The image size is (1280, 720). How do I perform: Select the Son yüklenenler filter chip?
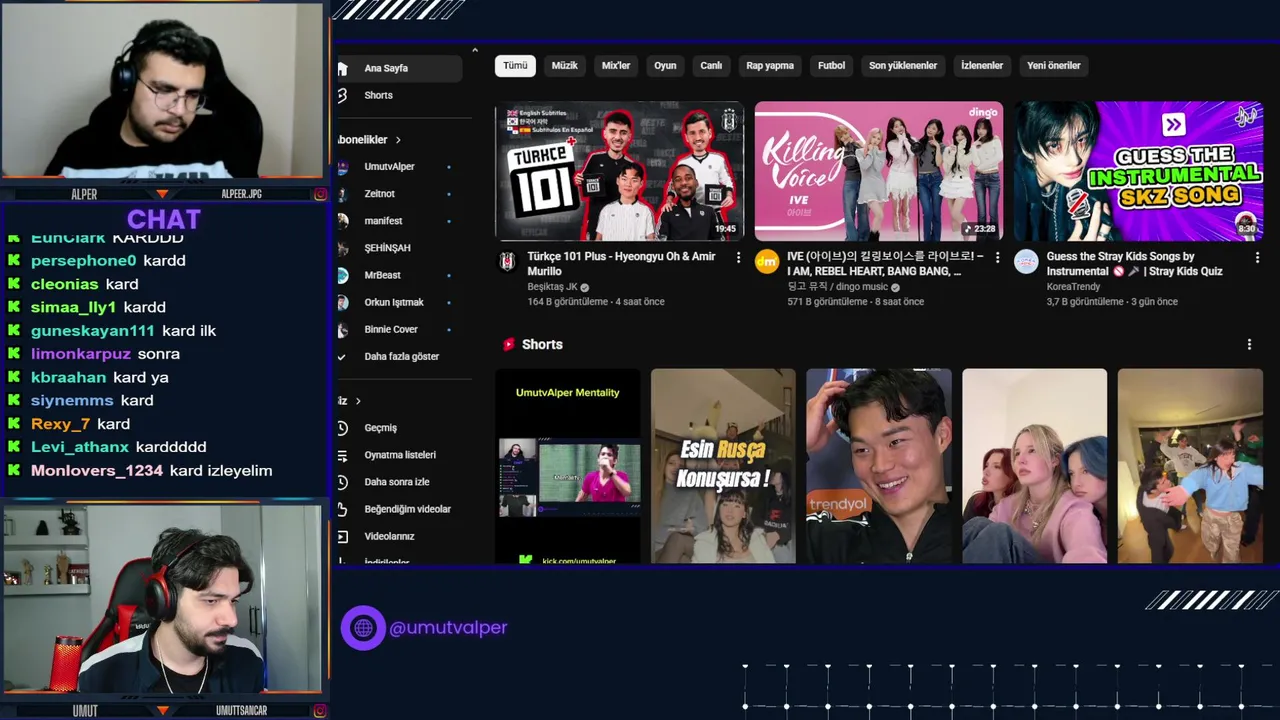coord(903,65)
